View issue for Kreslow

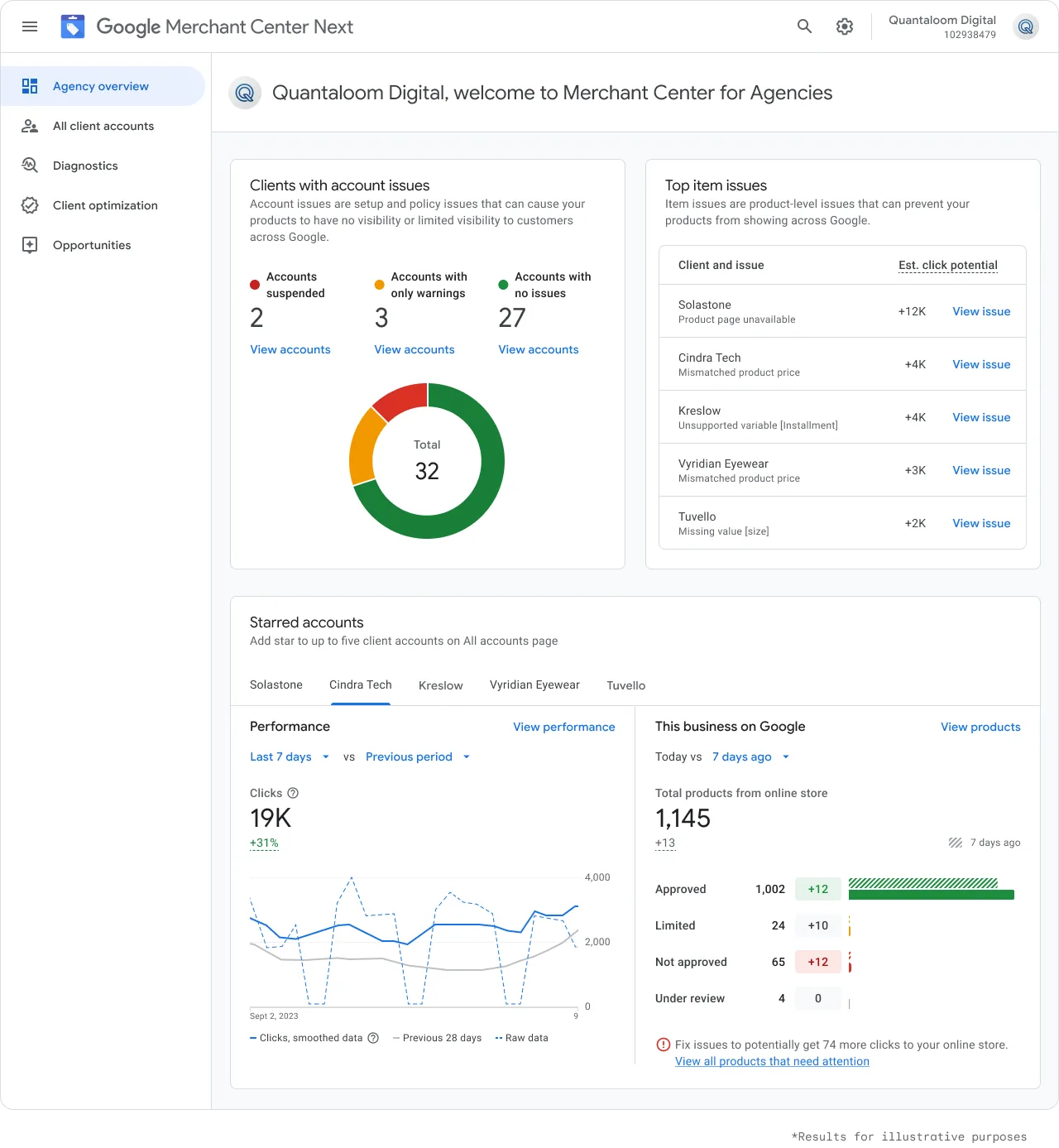pos(981,417)
